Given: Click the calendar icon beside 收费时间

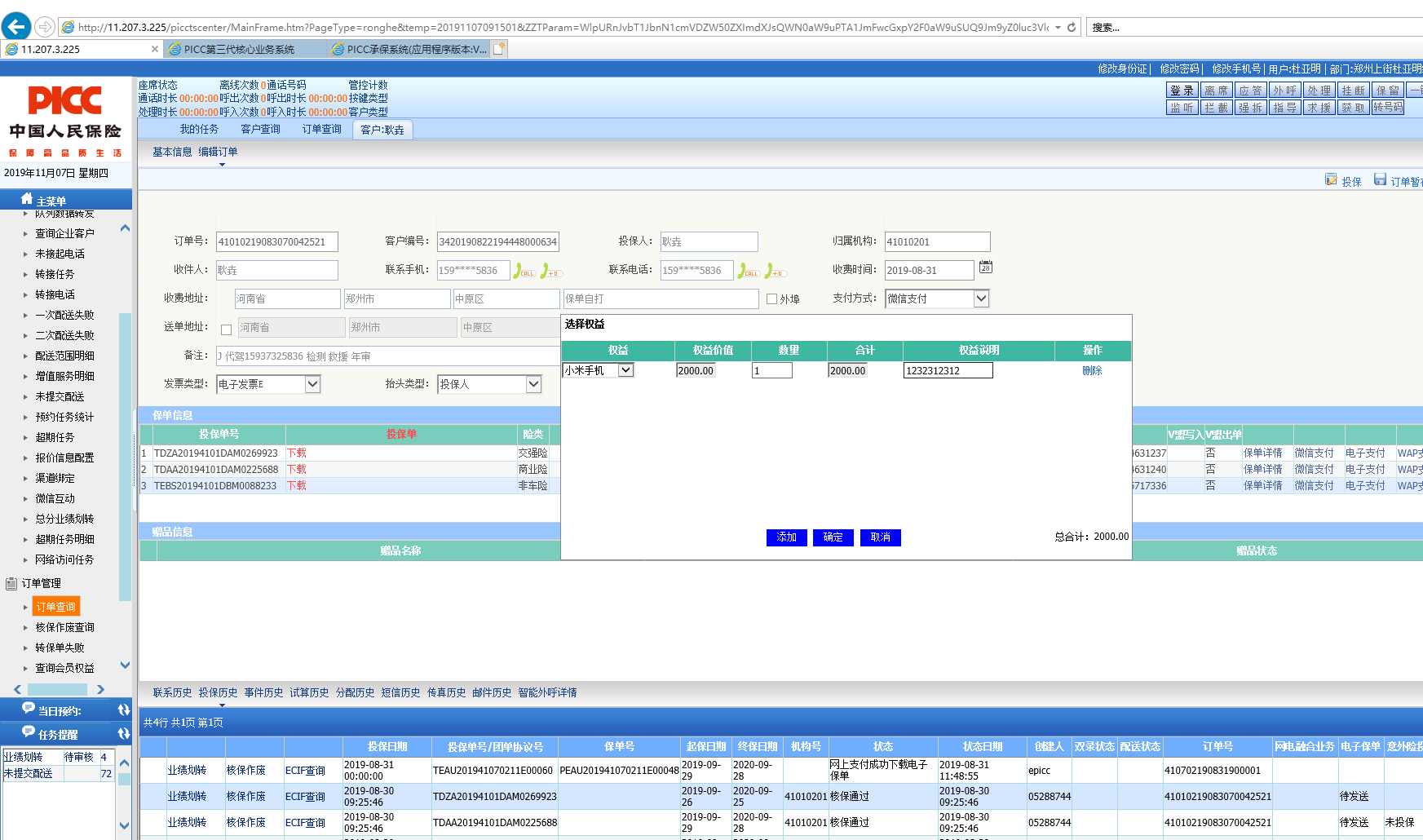Looking at the screenshot, I should pos(985,267).
